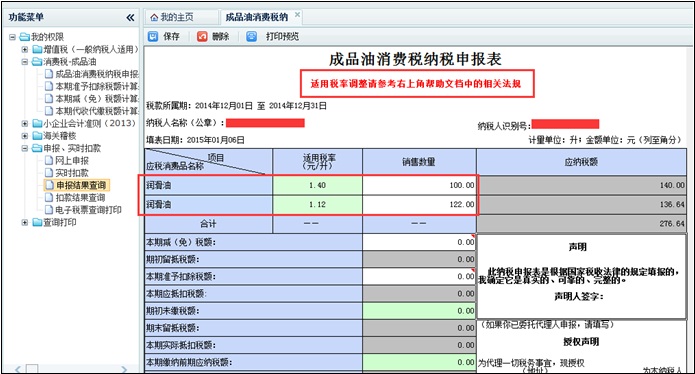Collapse the 功能菜单 sidebar with double-arrow
The image size is (695, 374).
(x=130, y=18)
